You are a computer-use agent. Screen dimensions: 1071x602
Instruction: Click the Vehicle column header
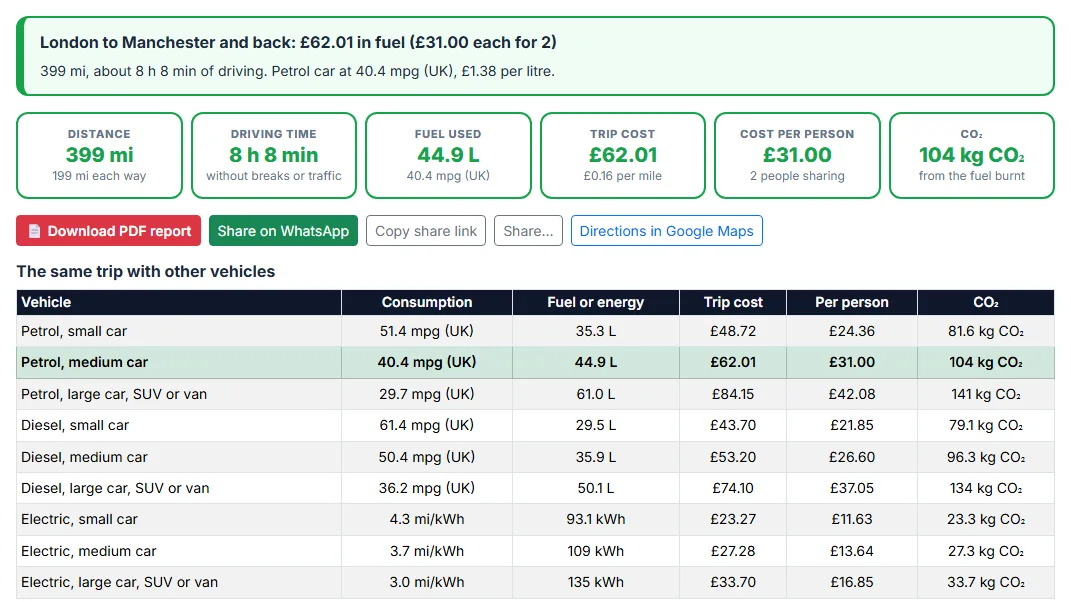coord(179,303)
